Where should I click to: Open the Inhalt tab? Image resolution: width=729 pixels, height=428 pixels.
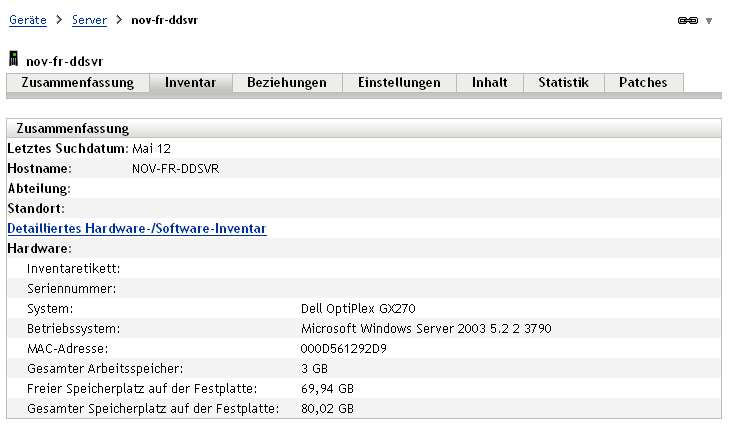(x=490, y=83)
